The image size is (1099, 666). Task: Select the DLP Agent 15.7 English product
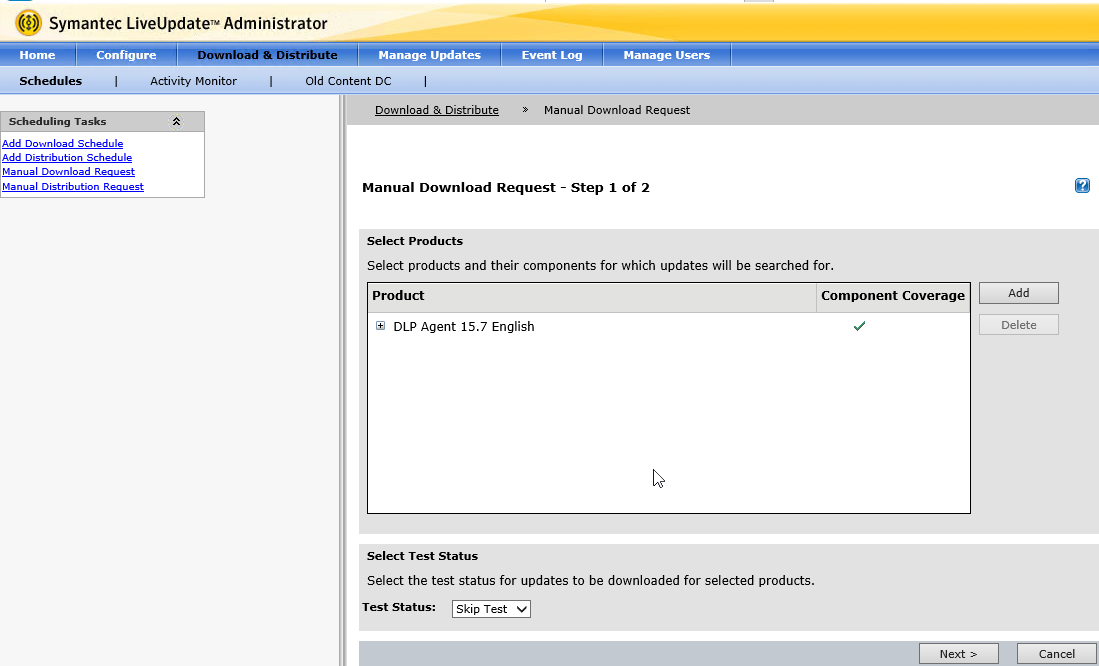[x=463, y=327]
